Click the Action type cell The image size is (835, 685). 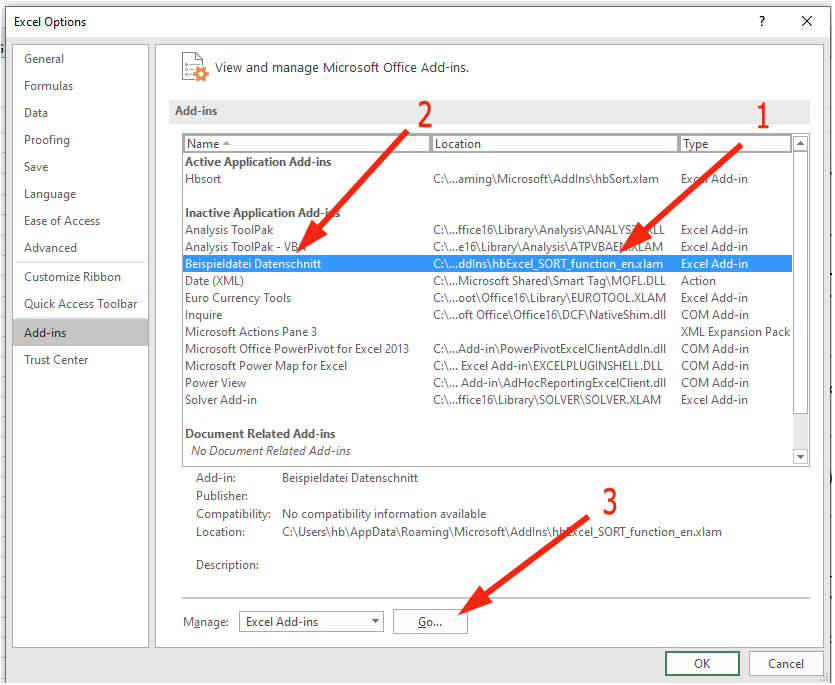(x=698, y=281)
